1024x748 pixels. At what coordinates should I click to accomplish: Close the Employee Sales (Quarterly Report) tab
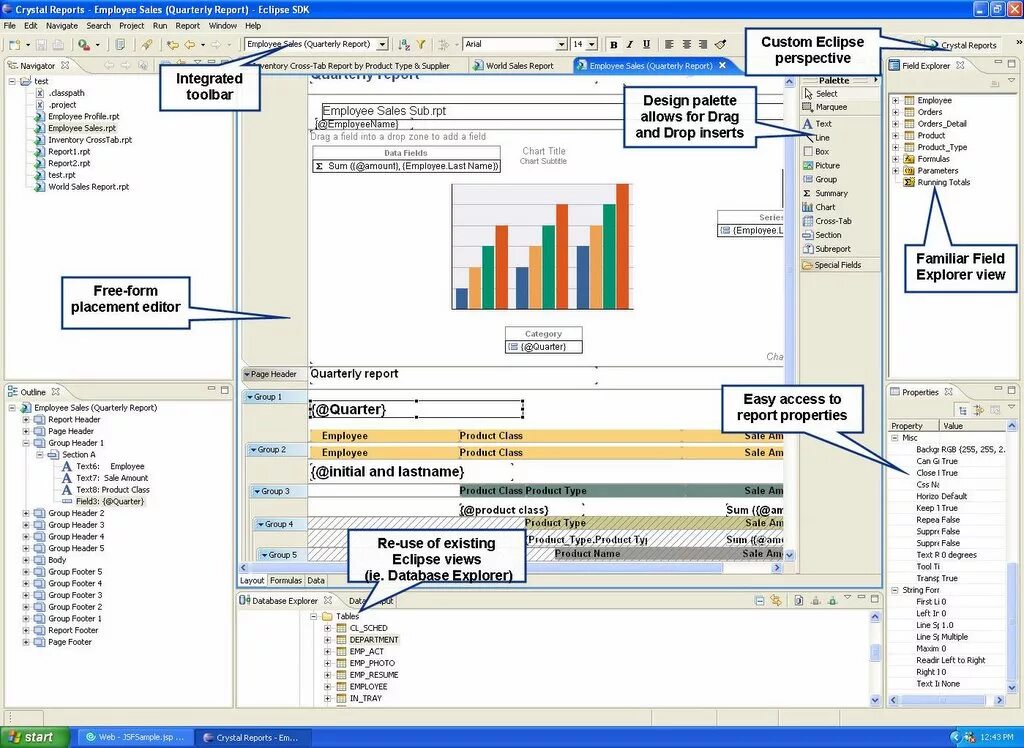(722, 65)
